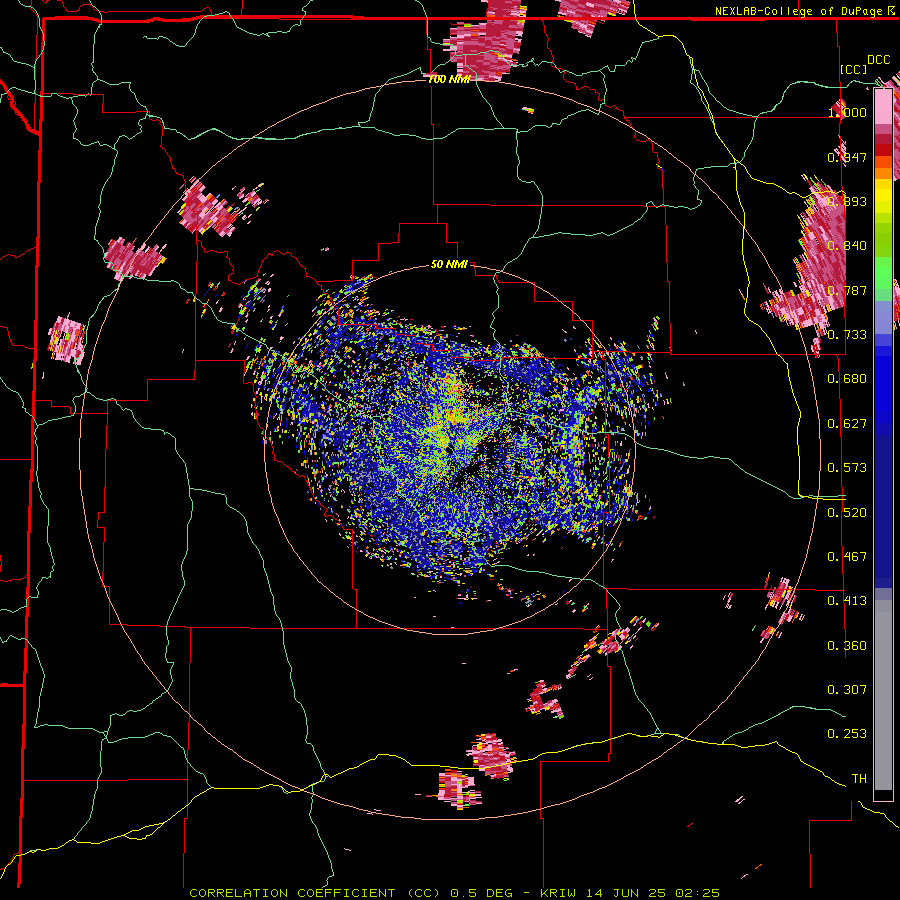Click the [CC] legend label
The image size is (900, 900).
coord(854,69)
